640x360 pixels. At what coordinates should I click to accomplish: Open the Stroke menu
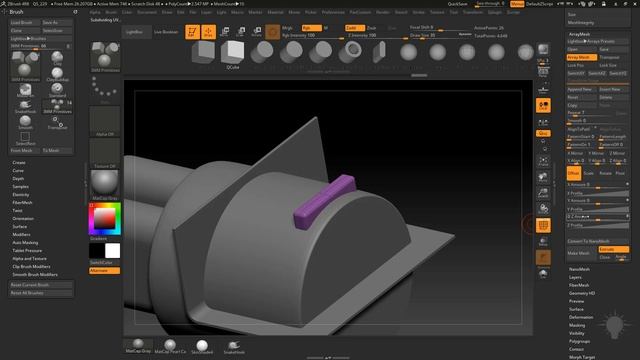point(418,12)
